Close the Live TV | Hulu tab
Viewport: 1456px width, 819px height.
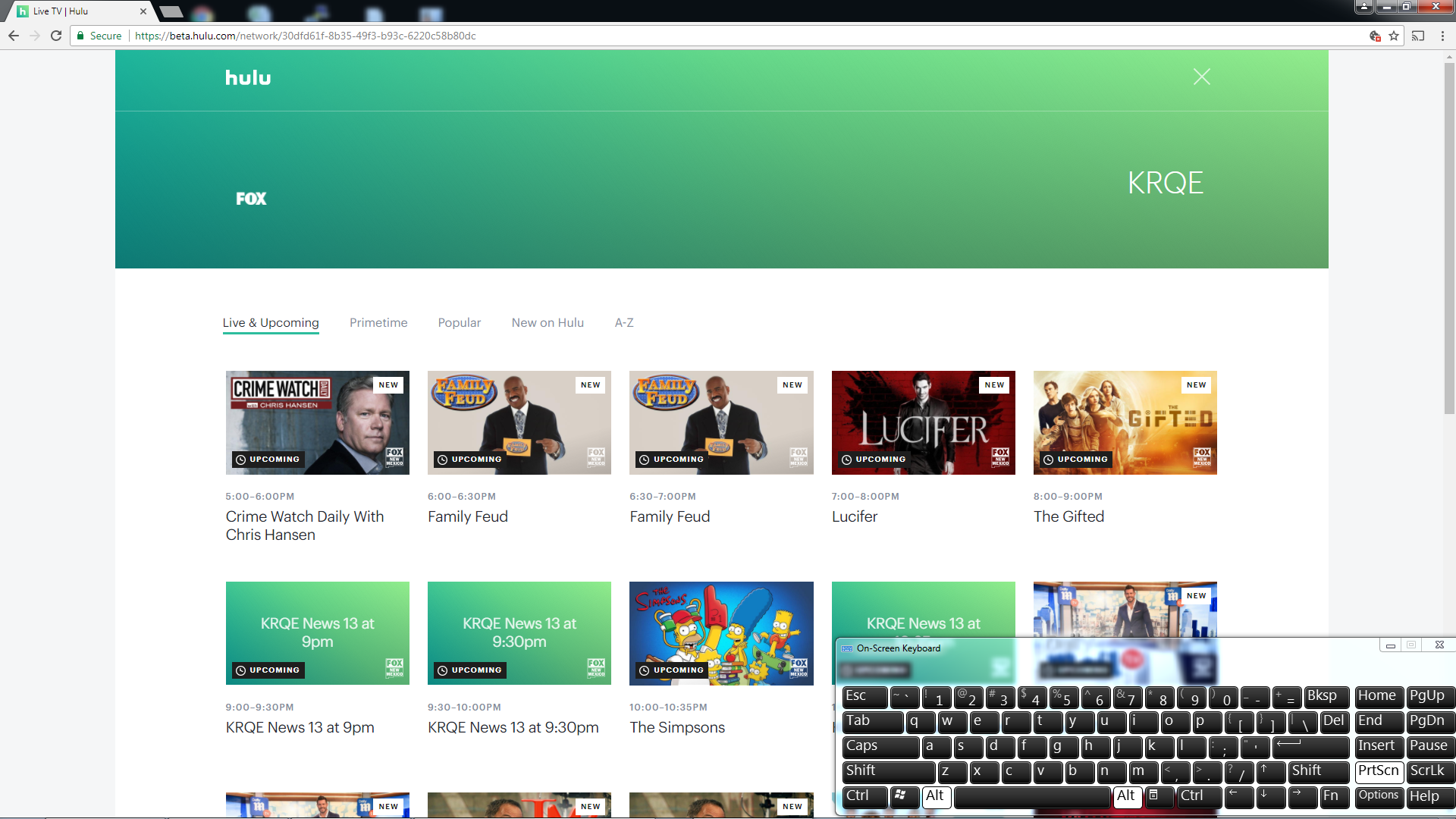143,11
